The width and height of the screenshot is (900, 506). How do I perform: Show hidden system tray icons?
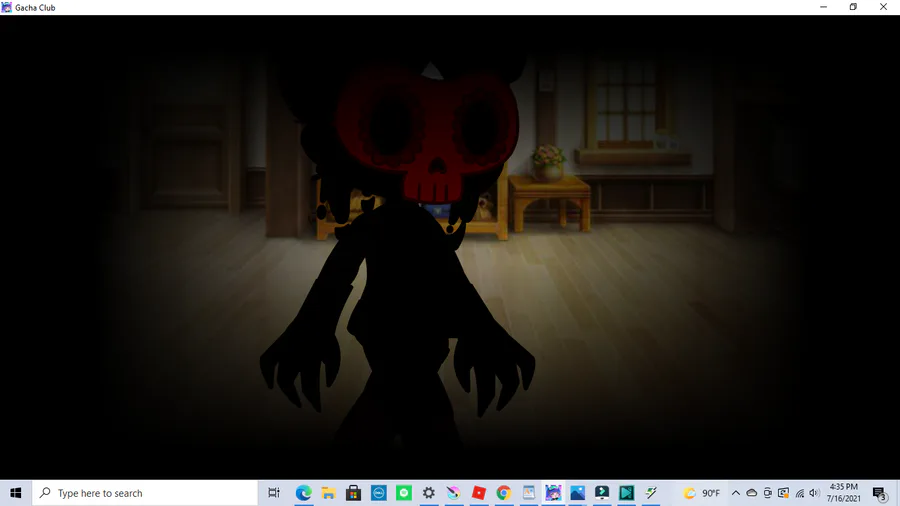[x=736, y=493]
